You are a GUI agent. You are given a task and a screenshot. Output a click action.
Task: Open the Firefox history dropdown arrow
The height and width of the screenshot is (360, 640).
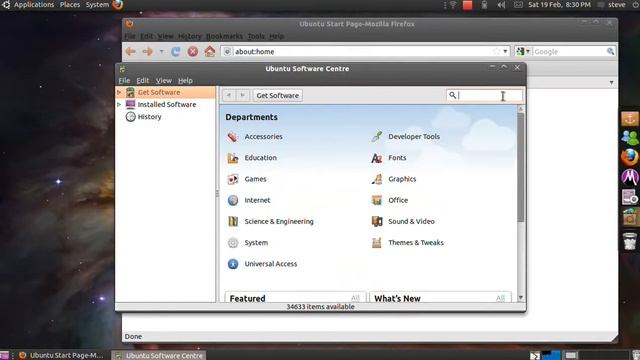pos(162,52)
